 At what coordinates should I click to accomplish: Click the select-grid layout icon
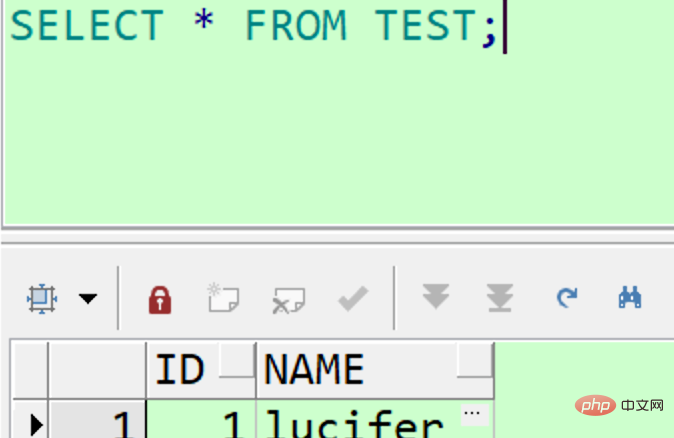(42, 298)
